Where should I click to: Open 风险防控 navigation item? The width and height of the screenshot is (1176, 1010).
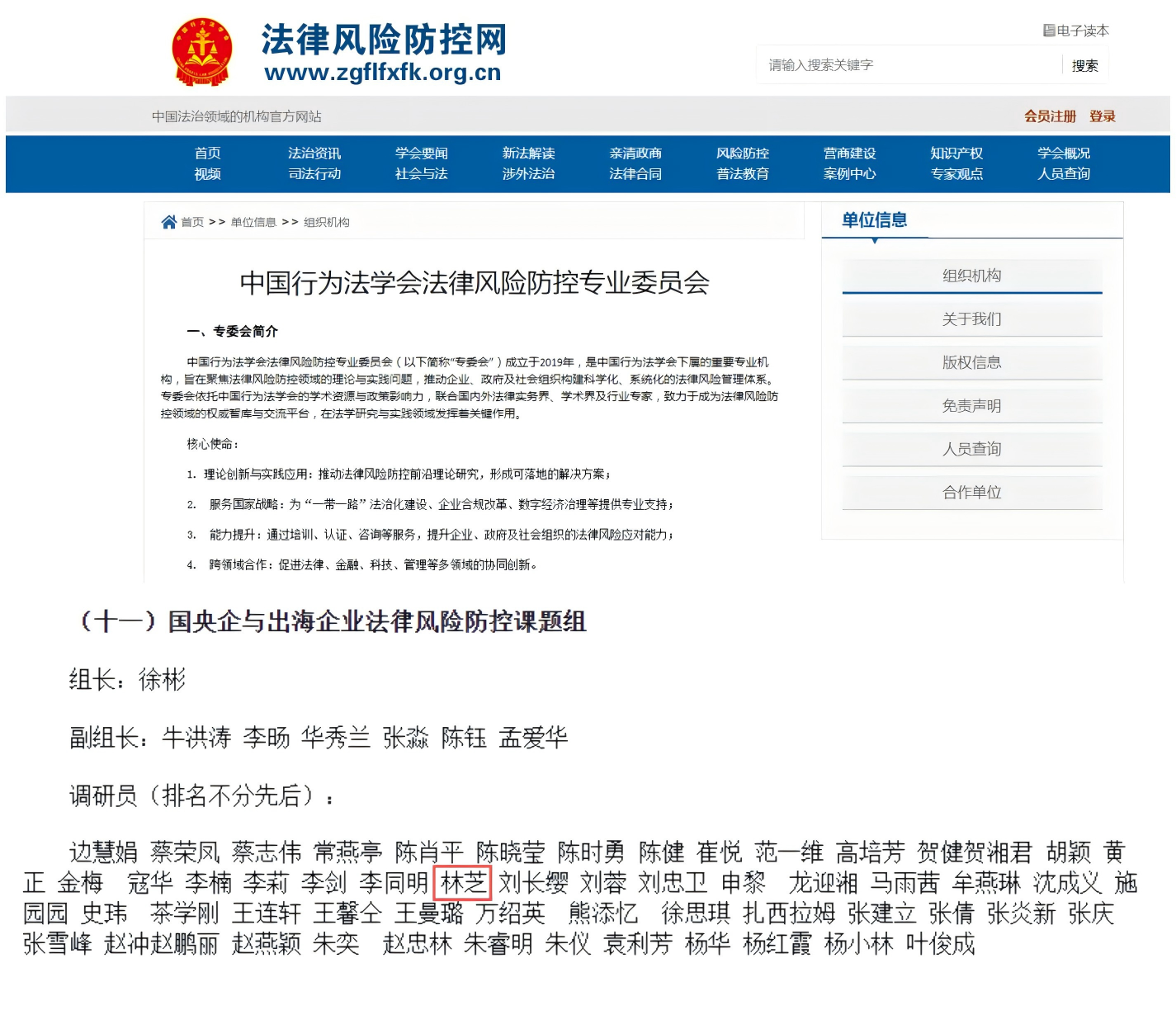(x=743, y=153)
